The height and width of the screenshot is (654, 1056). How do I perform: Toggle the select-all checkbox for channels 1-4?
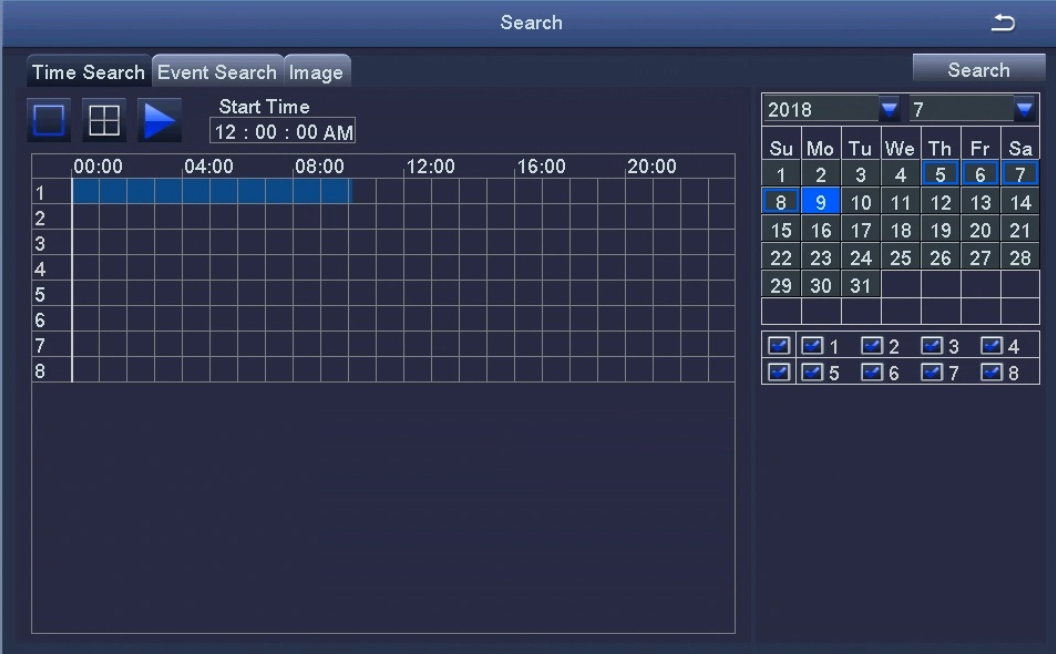(779, 346)
